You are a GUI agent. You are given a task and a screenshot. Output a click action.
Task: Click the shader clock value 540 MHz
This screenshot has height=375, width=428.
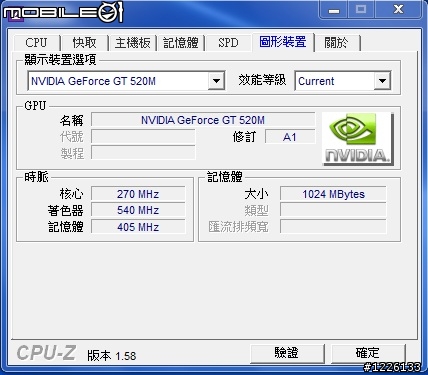138,210
